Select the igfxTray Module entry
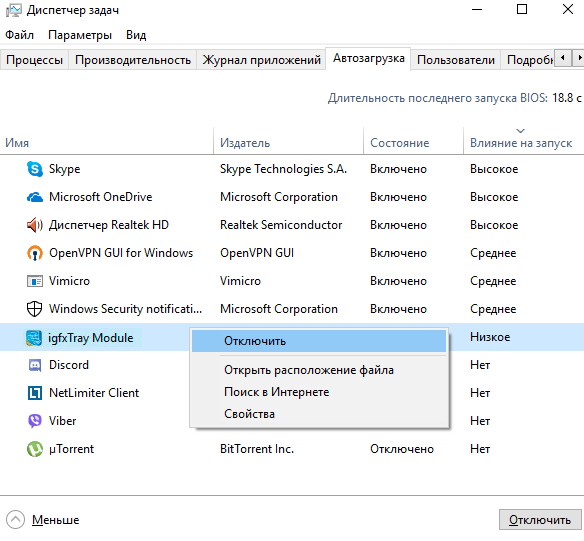This screenshot has height=541, width=584. tap(91, 338)
